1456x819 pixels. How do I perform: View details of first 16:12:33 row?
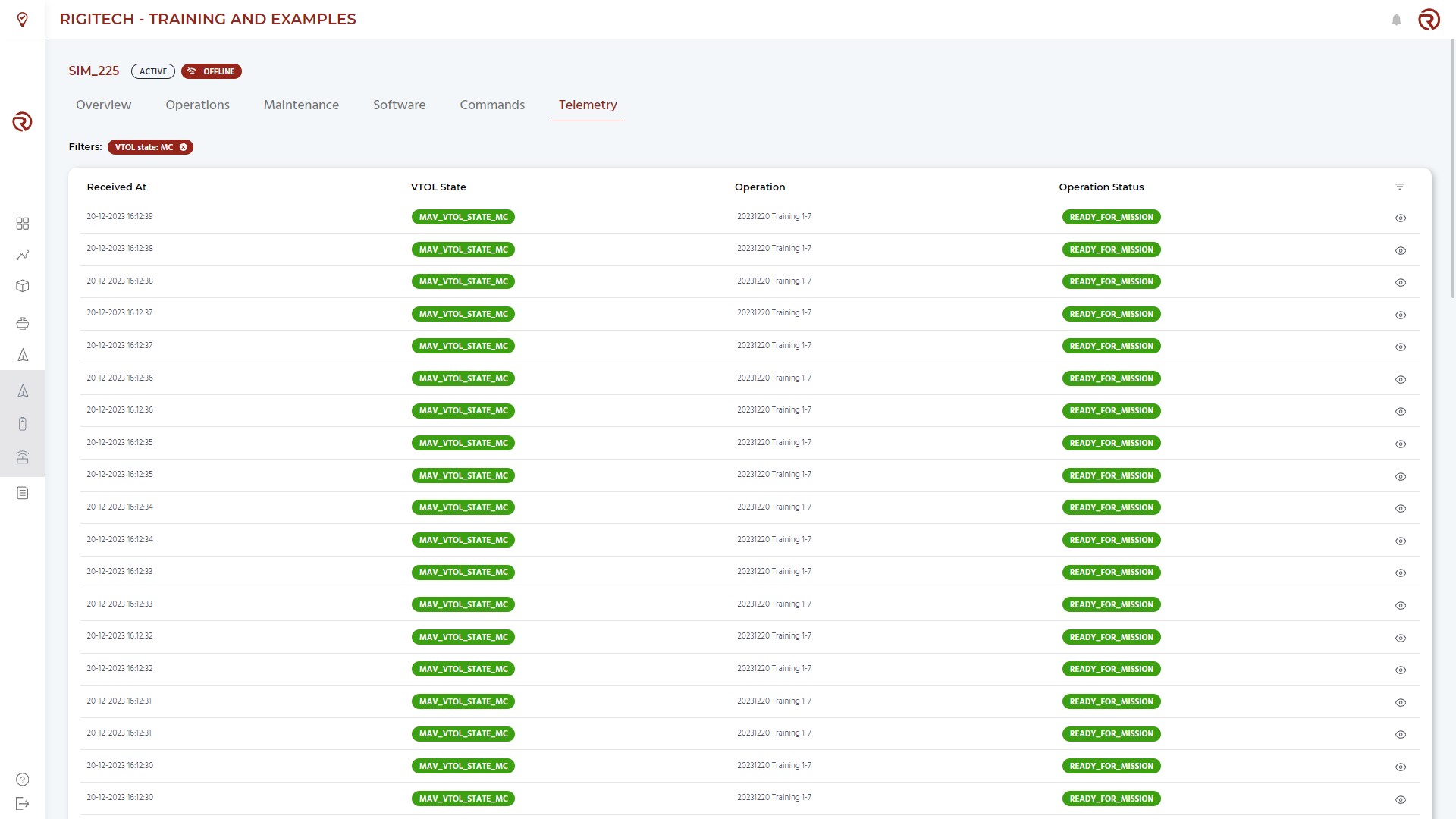coord(1401,573)
